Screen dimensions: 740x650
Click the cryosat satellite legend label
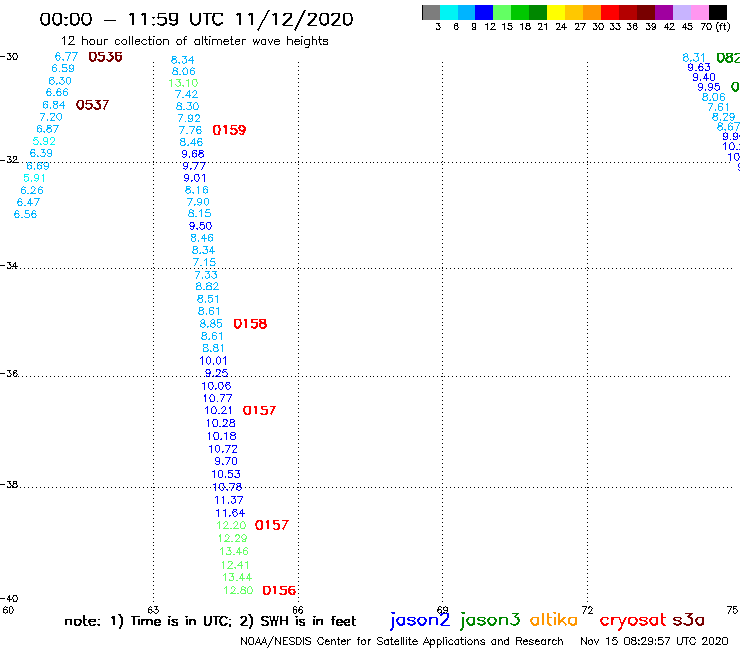click(633, 621)
